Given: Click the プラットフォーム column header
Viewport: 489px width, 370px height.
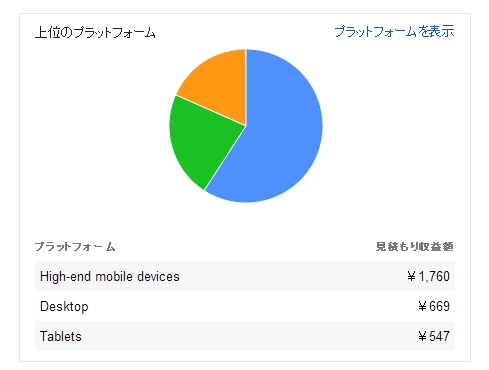Looking at the screenshot, I should tap(75, 247).
